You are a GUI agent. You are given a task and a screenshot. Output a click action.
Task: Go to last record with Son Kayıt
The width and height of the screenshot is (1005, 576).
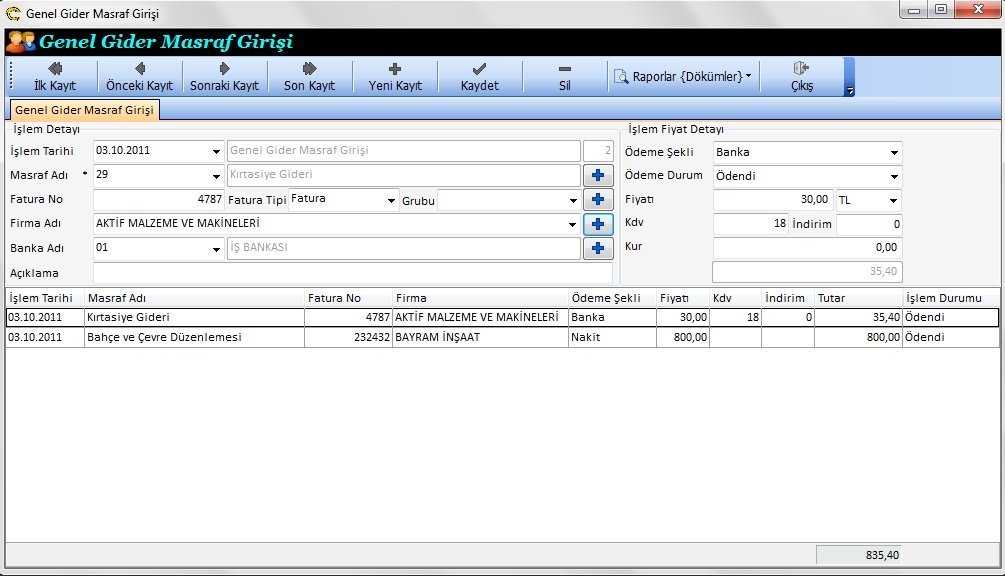[309, 77]
